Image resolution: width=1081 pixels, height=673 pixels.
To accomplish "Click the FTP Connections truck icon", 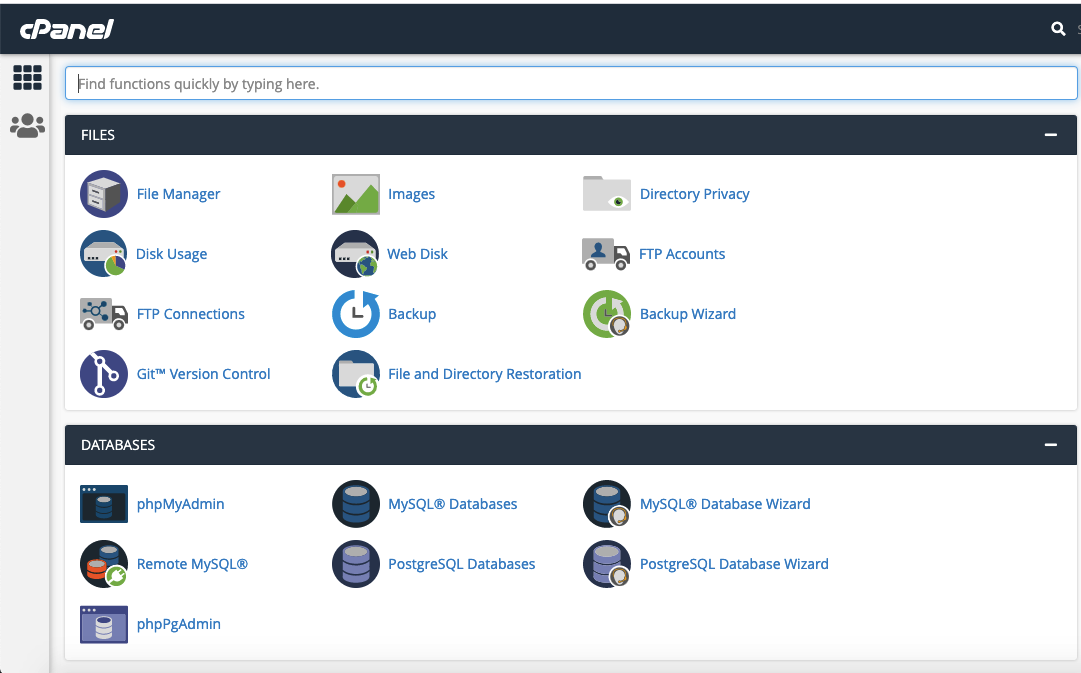I will (x=103, y=314).
